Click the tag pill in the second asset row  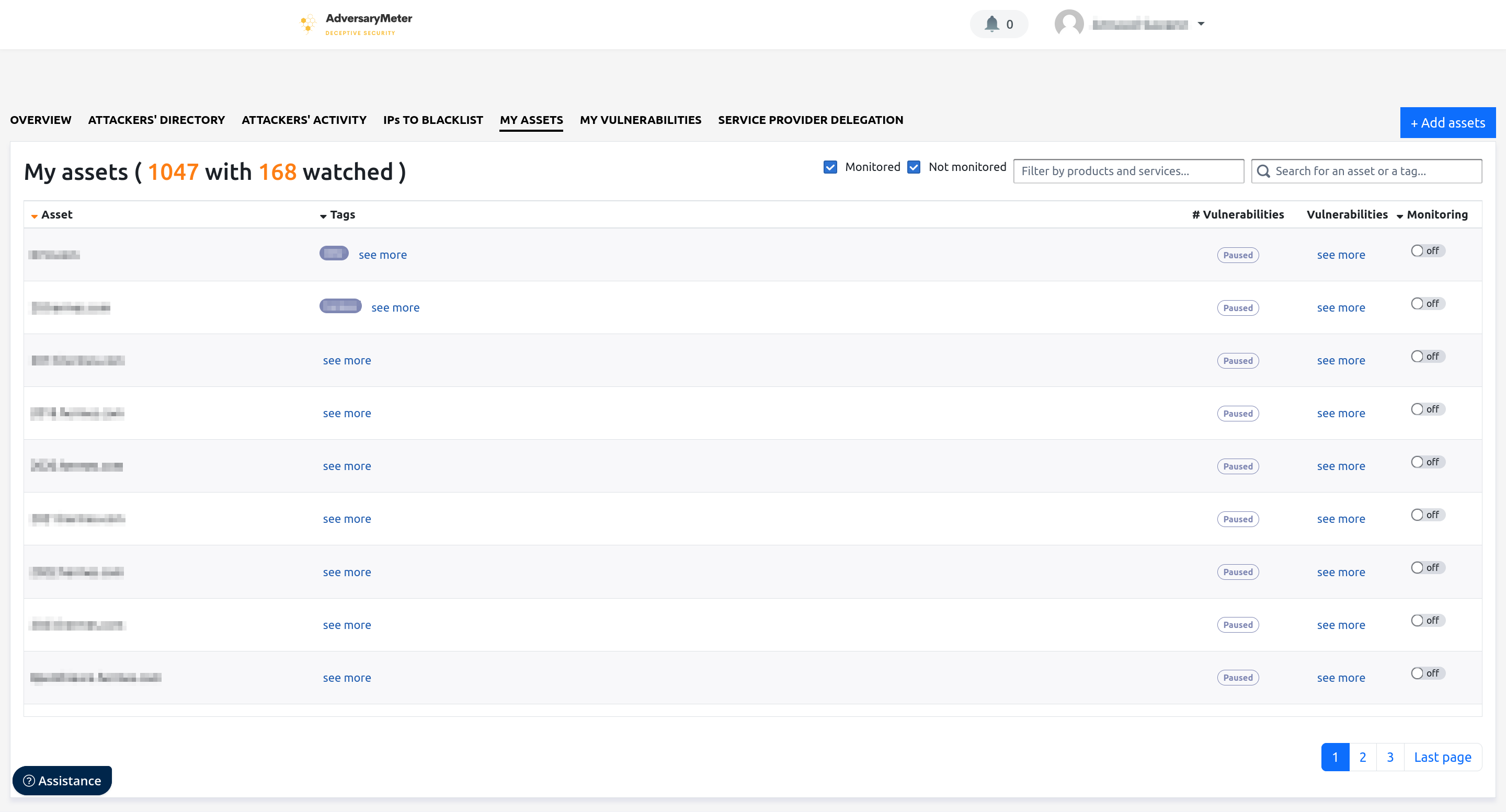pyautogui.click(x=340, y=306)
